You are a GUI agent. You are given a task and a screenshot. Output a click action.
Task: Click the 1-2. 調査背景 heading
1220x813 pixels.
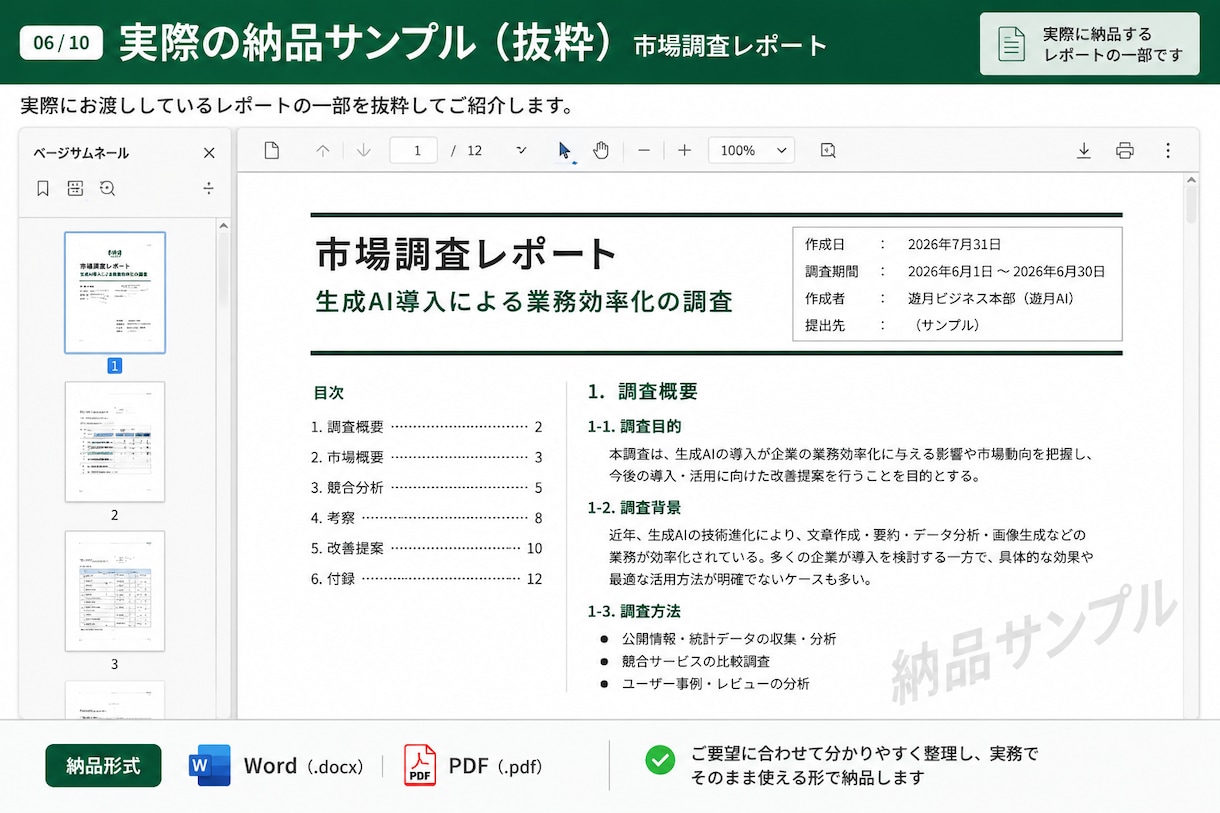pos(634,508)
